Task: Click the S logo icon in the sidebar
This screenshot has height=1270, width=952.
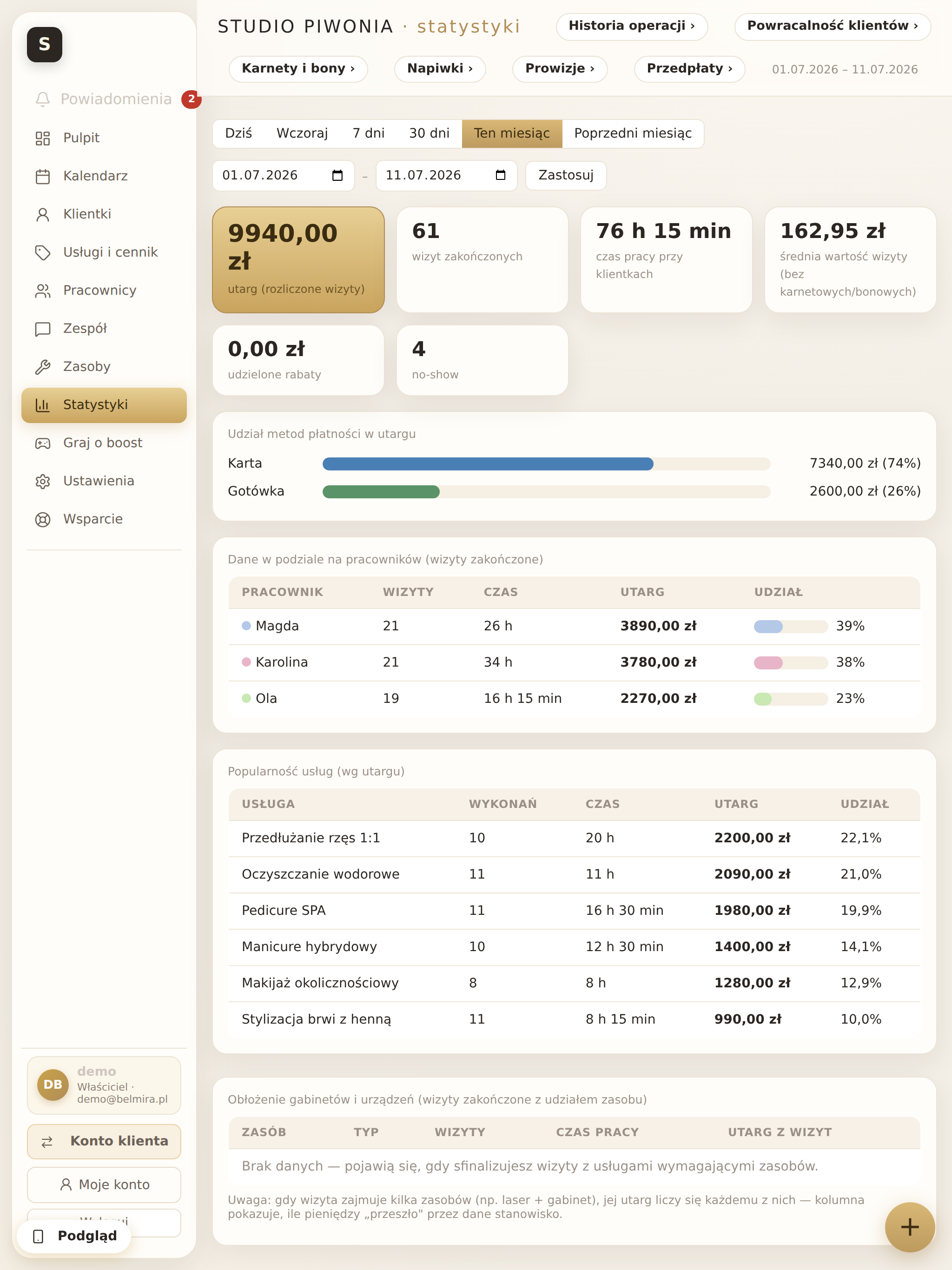Action: click(x=44, y=44)
